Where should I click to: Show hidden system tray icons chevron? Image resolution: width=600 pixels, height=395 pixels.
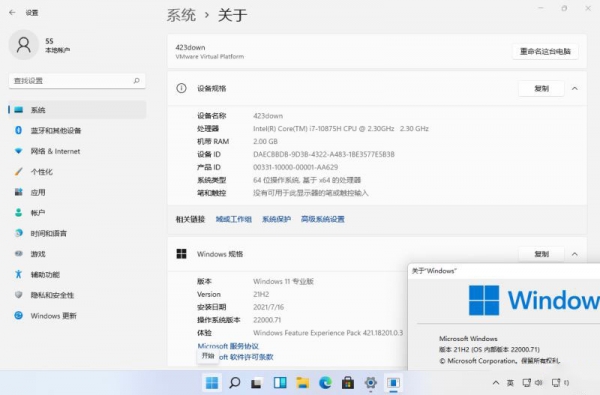click(x=496, y=382)
